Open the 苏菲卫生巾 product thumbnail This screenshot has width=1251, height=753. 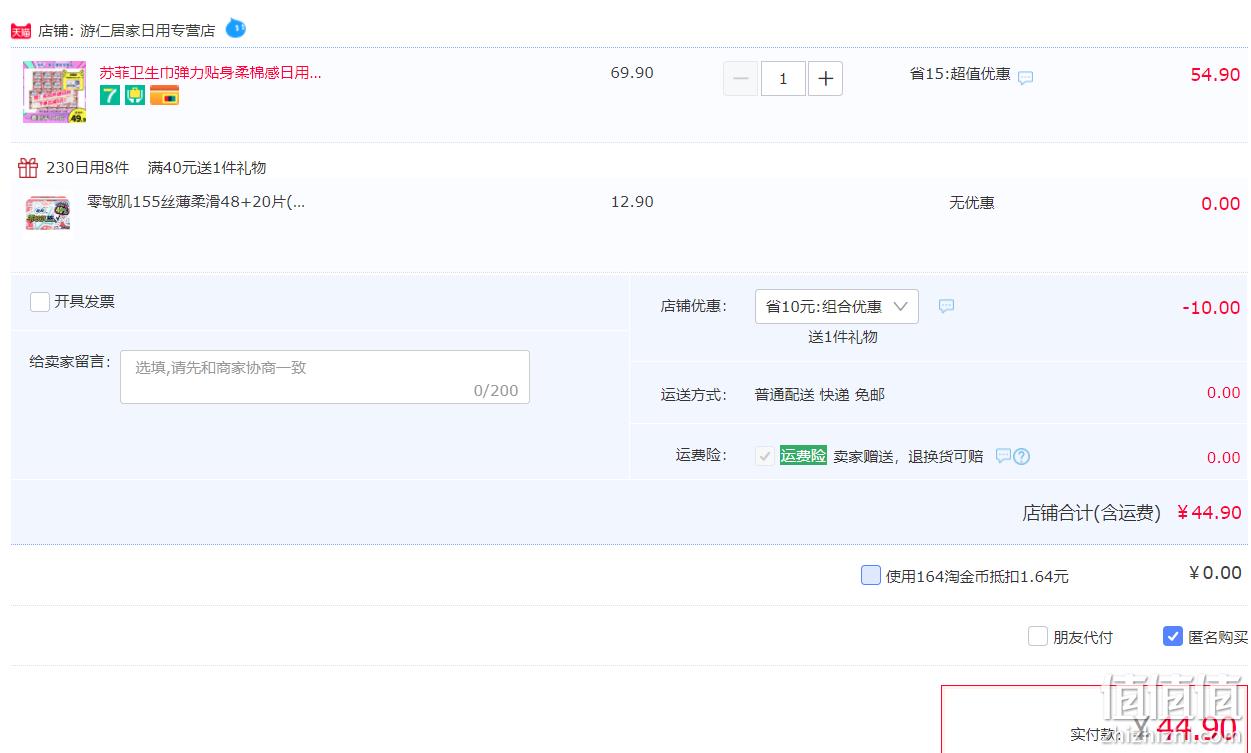click(54, 92)
